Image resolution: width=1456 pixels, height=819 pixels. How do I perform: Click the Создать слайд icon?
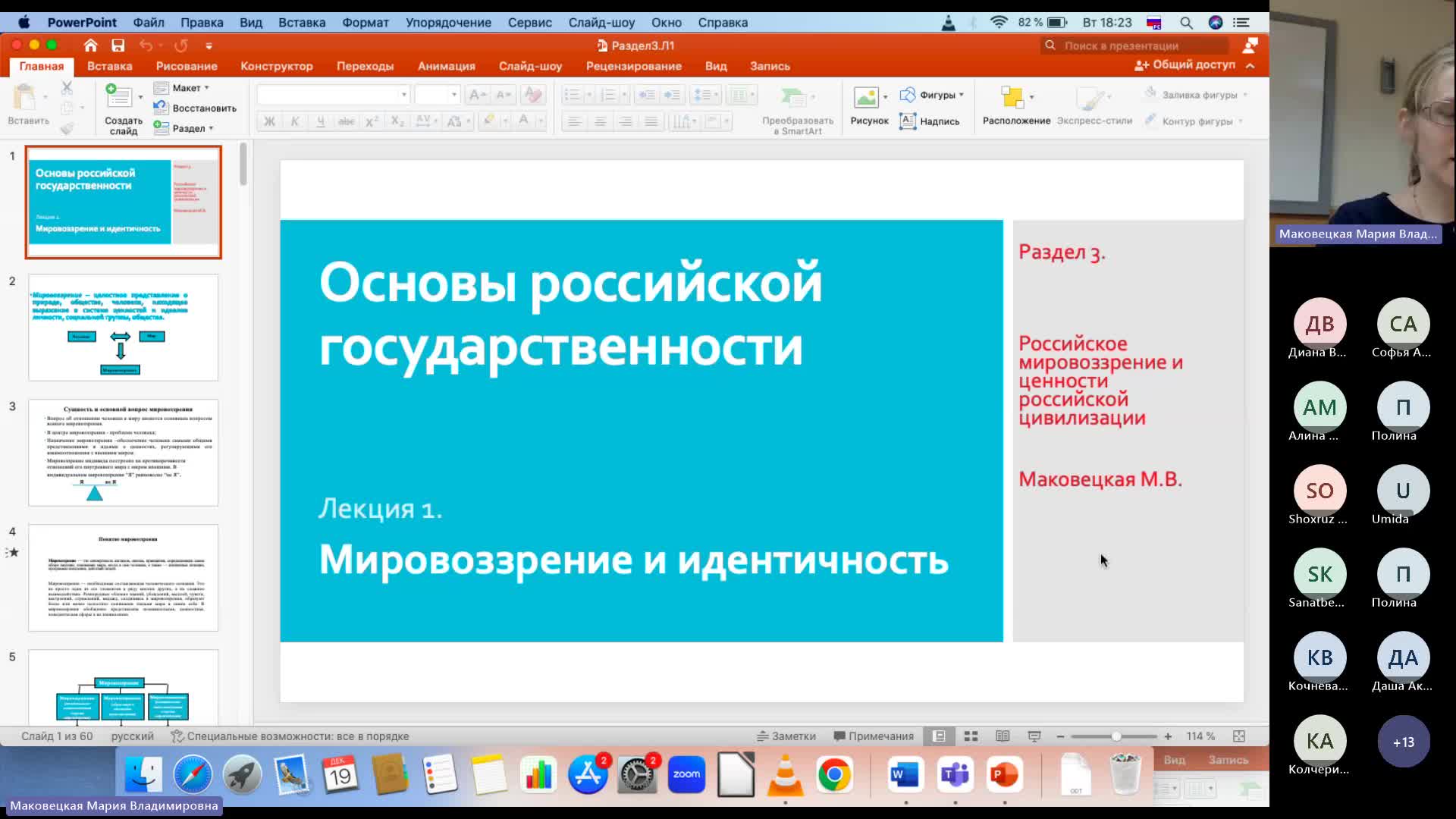[118, 96]
